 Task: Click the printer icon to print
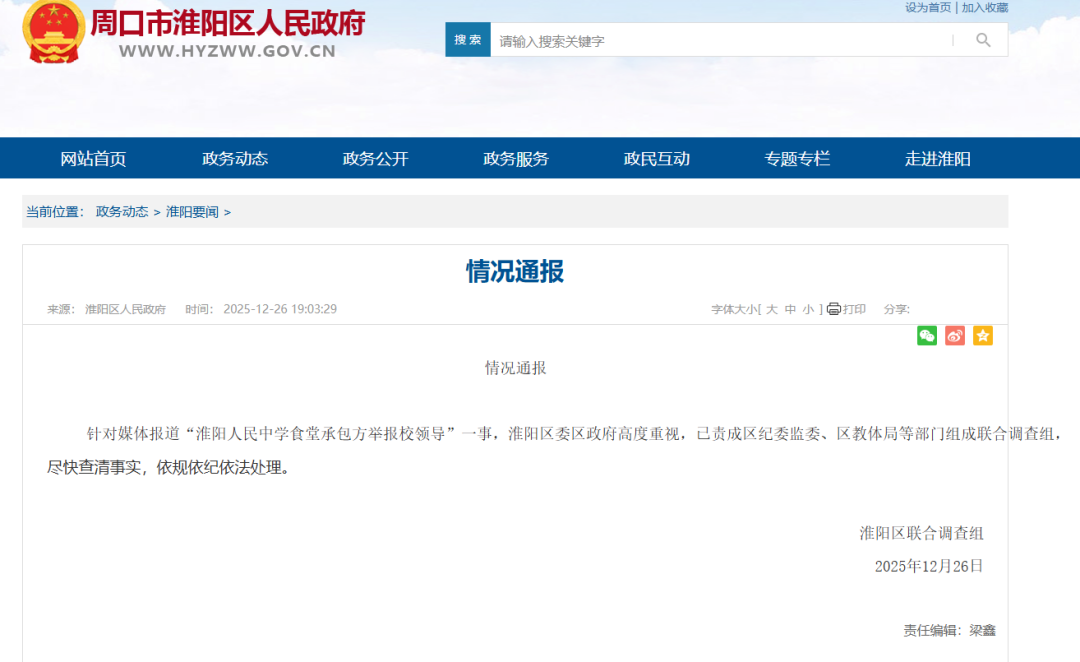(834, 309)
